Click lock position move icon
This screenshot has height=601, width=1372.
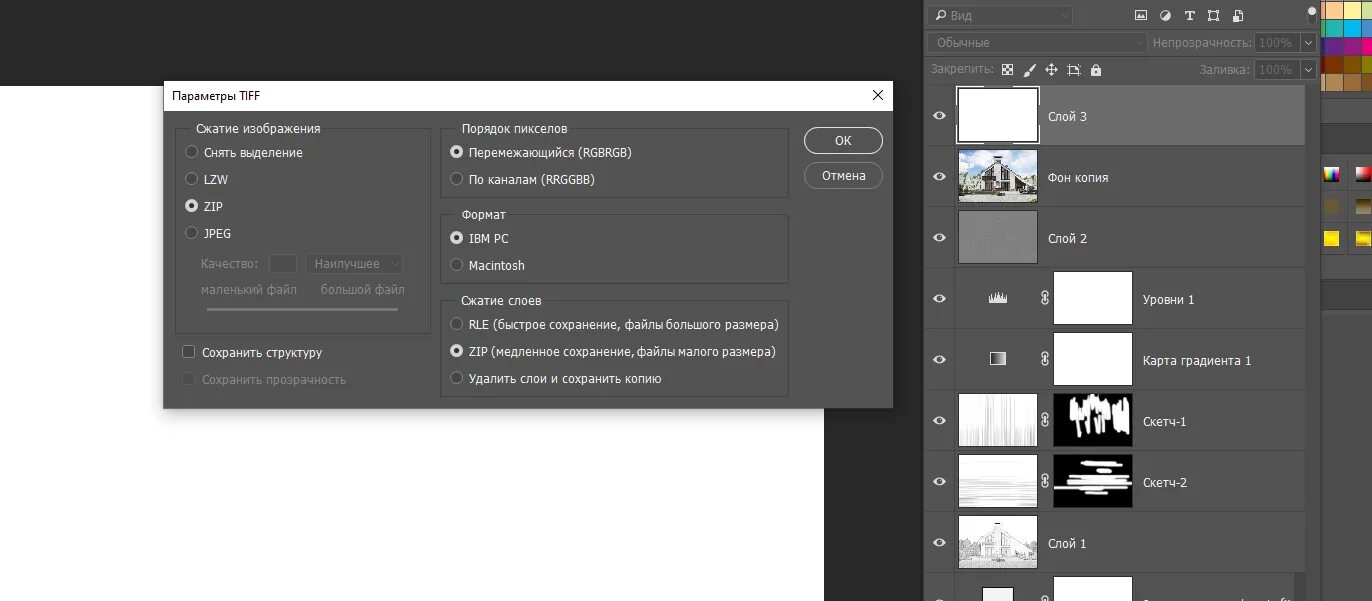tap(1051, 70)
